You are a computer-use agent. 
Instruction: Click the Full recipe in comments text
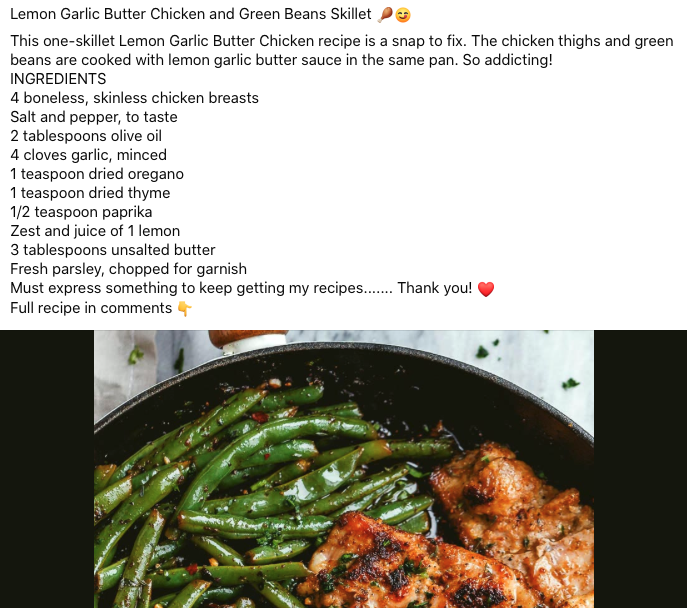(x=91, y=308)
